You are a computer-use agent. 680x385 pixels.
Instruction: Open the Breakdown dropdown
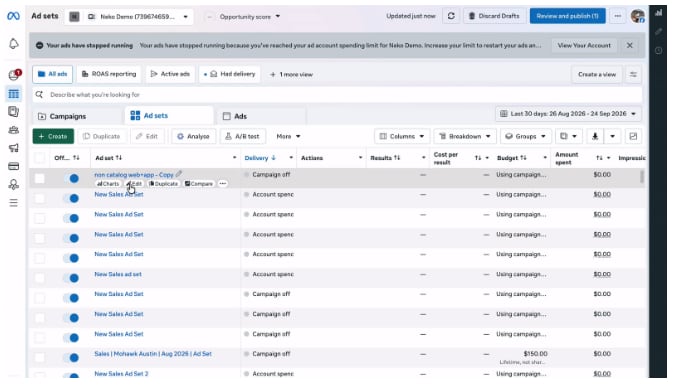tap(465, 136)
